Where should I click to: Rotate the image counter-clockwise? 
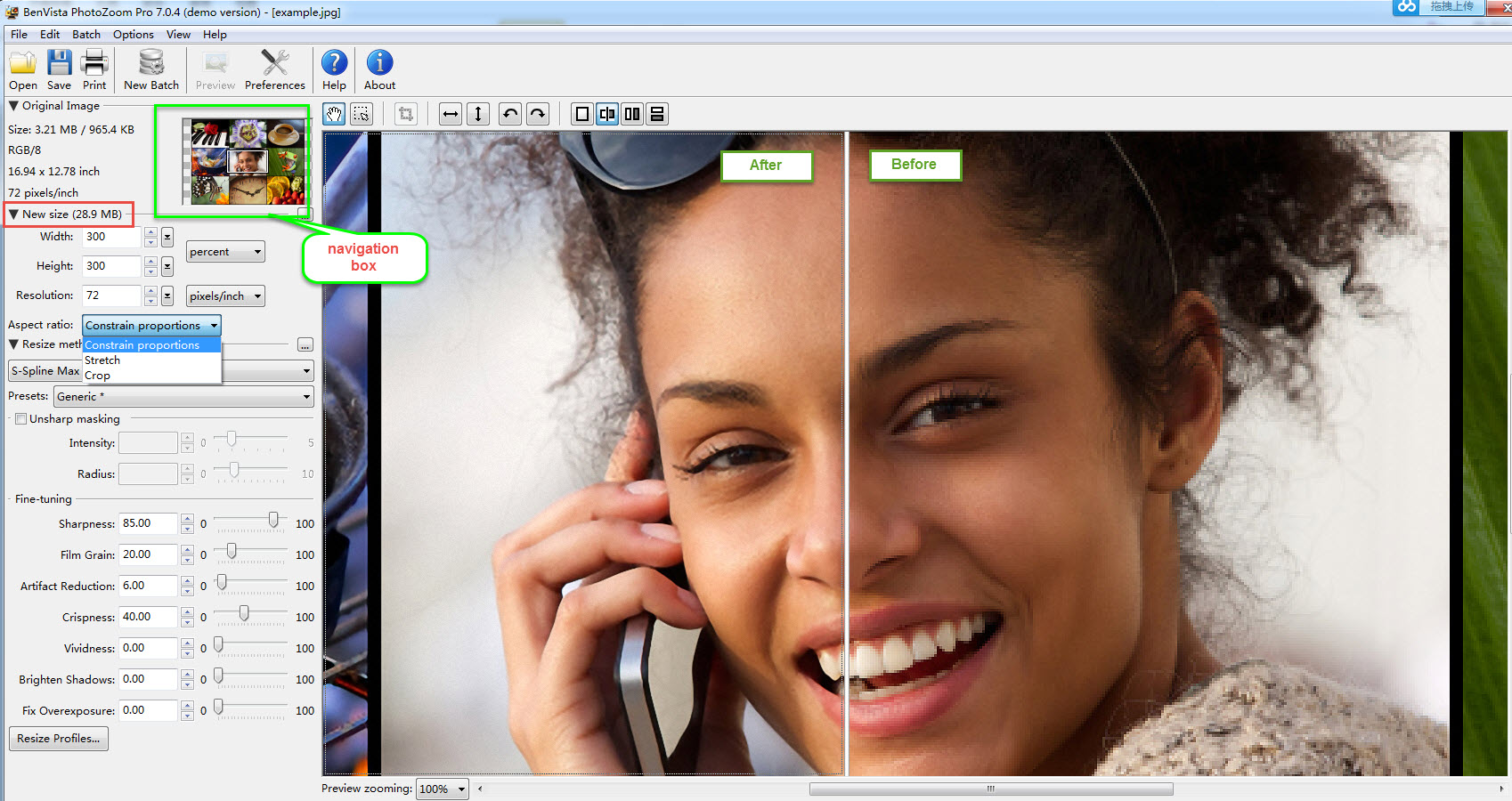(x=508, y=114)
